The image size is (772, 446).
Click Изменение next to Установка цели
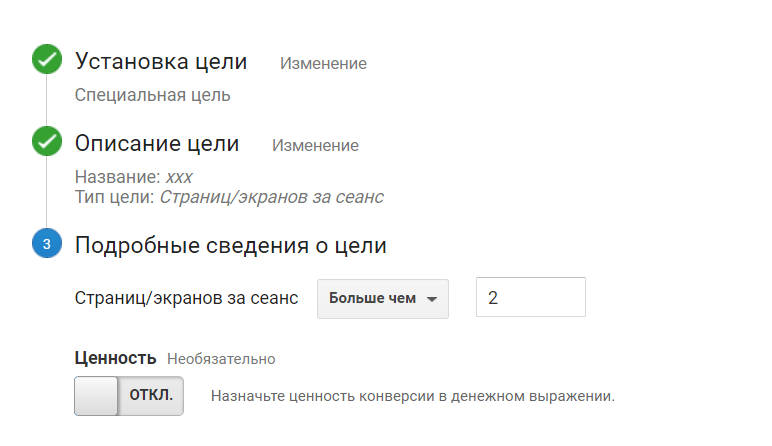(323, 64)
